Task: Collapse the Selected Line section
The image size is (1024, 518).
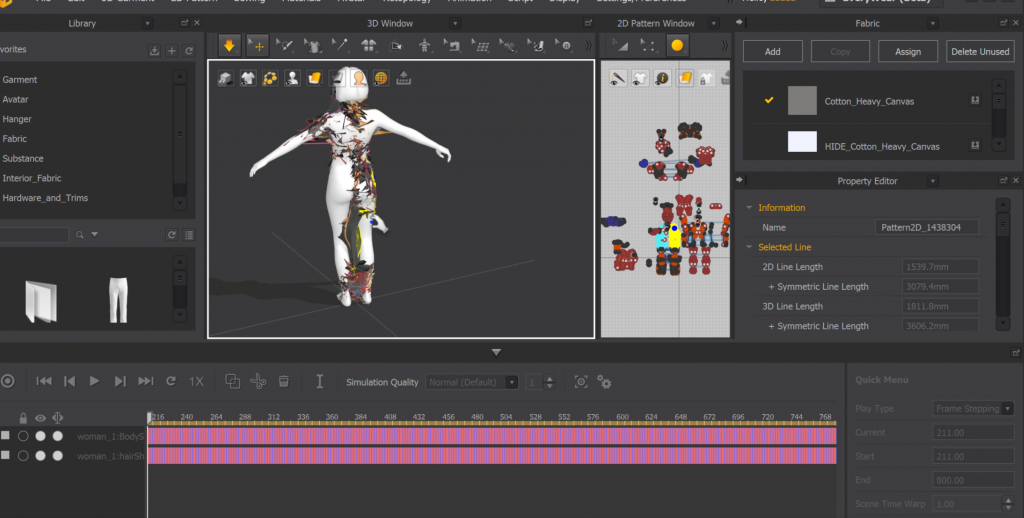Action: pos(750,247)
